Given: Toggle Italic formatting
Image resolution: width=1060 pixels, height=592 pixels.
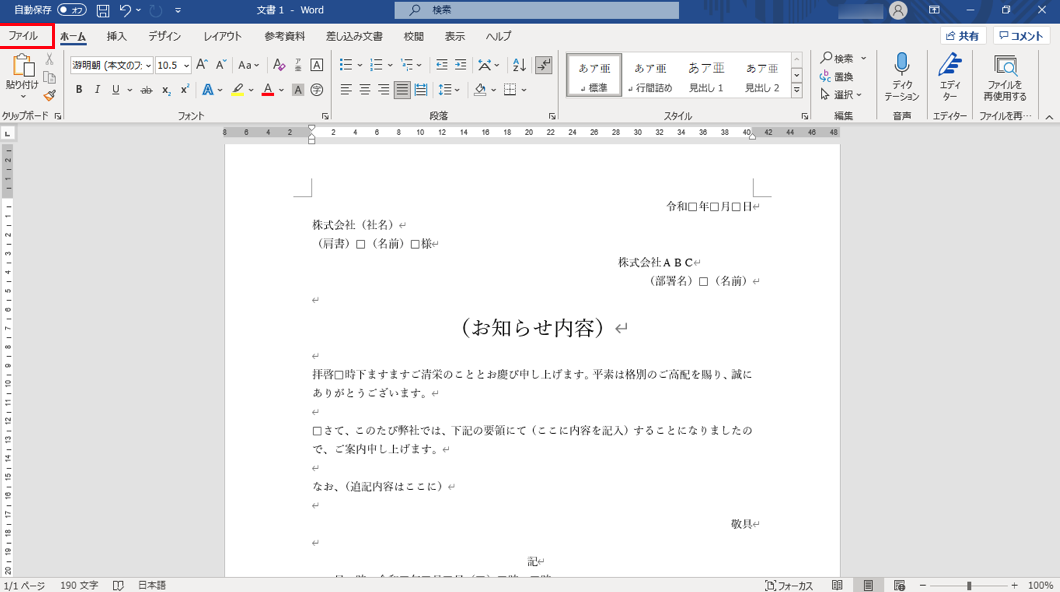Looking at the screenshot, I should pyautogui.click(x=97, y=90).
